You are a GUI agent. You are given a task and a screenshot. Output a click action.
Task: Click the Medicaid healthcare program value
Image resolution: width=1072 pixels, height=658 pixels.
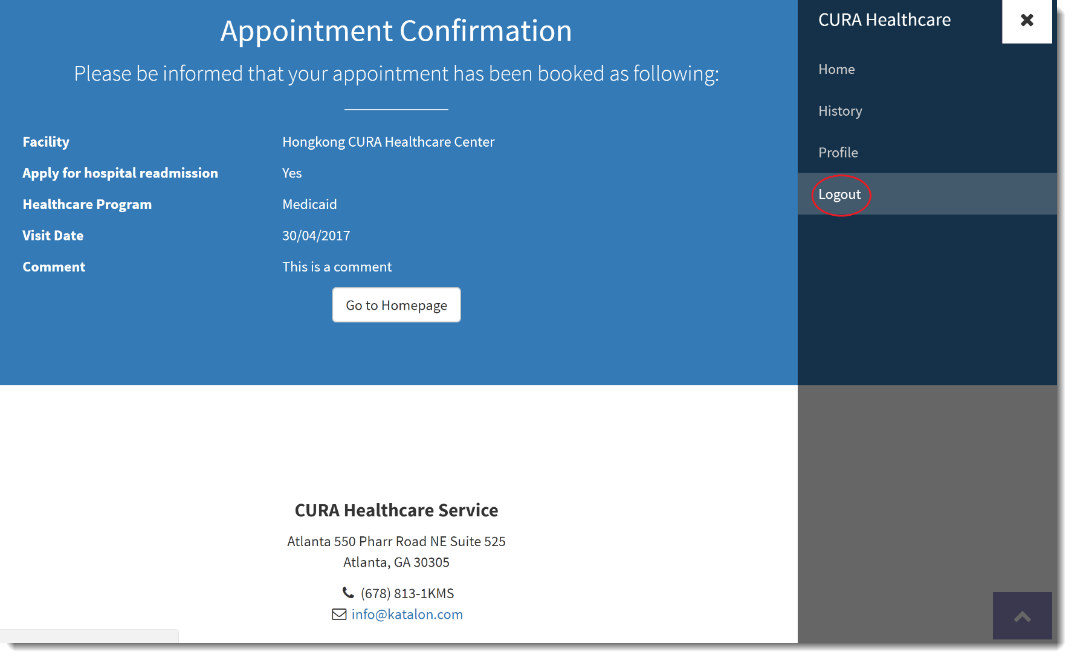point(309,204)
